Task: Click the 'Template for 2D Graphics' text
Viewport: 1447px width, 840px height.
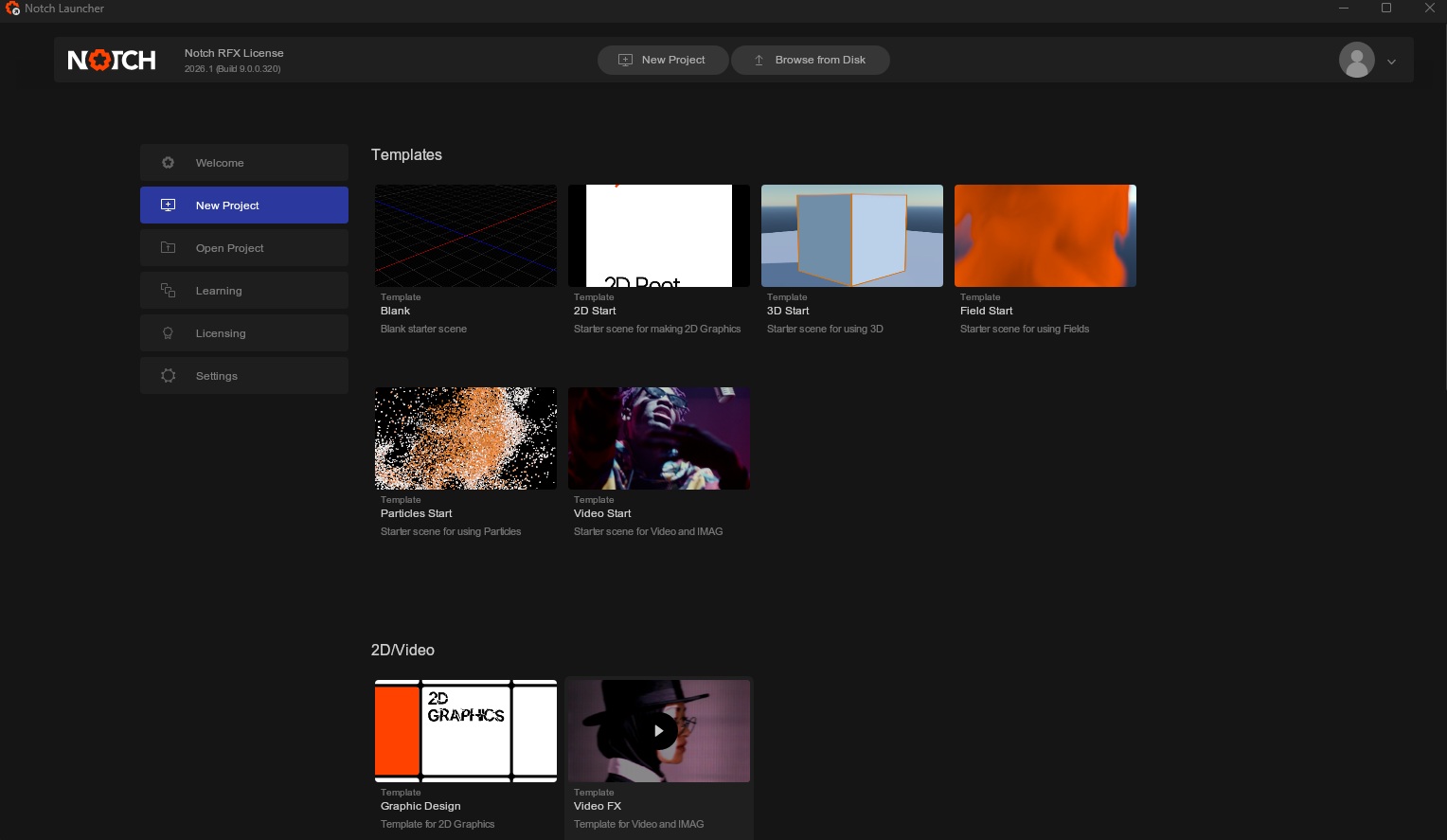Action: 438,824
